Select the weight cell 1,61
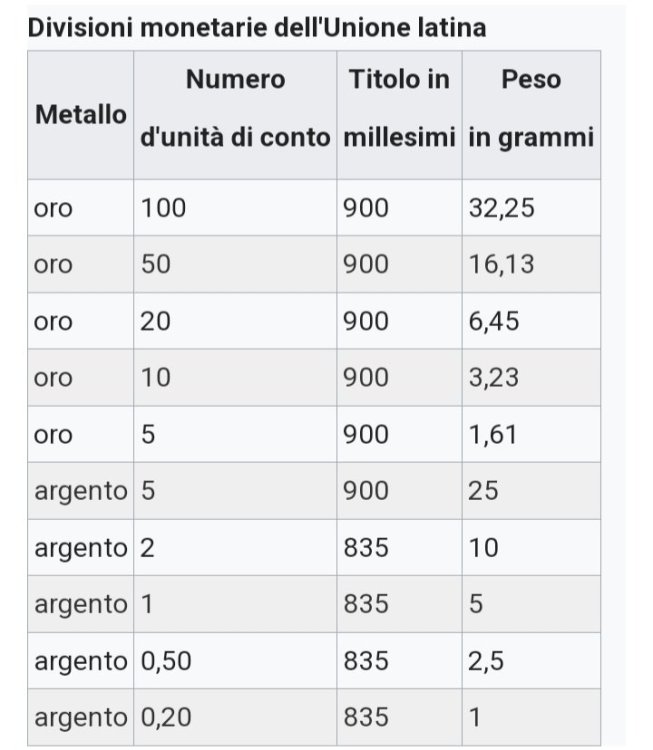 (x=492, y=435)
